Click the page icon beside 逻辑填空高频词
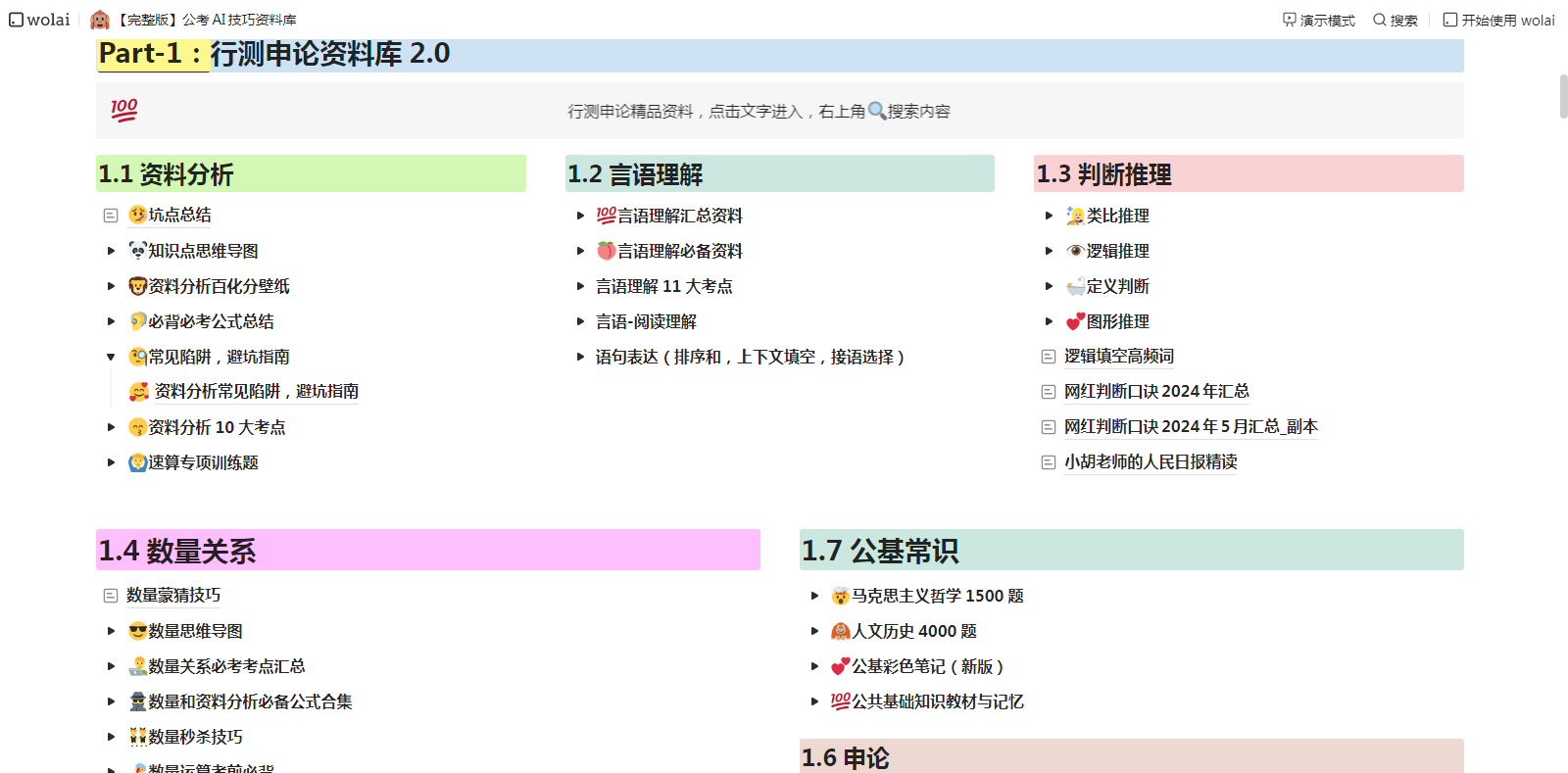 click(x=1048, y=357)
